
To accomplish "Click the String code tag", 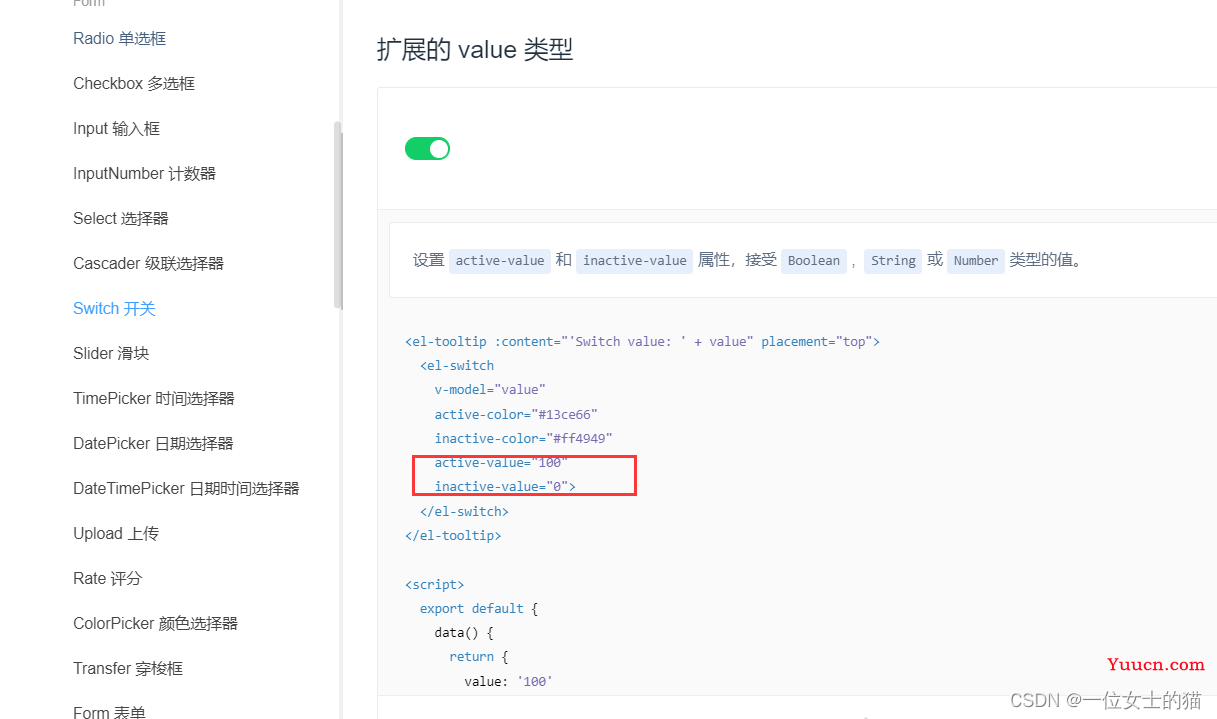I will (x=893, y=261).
